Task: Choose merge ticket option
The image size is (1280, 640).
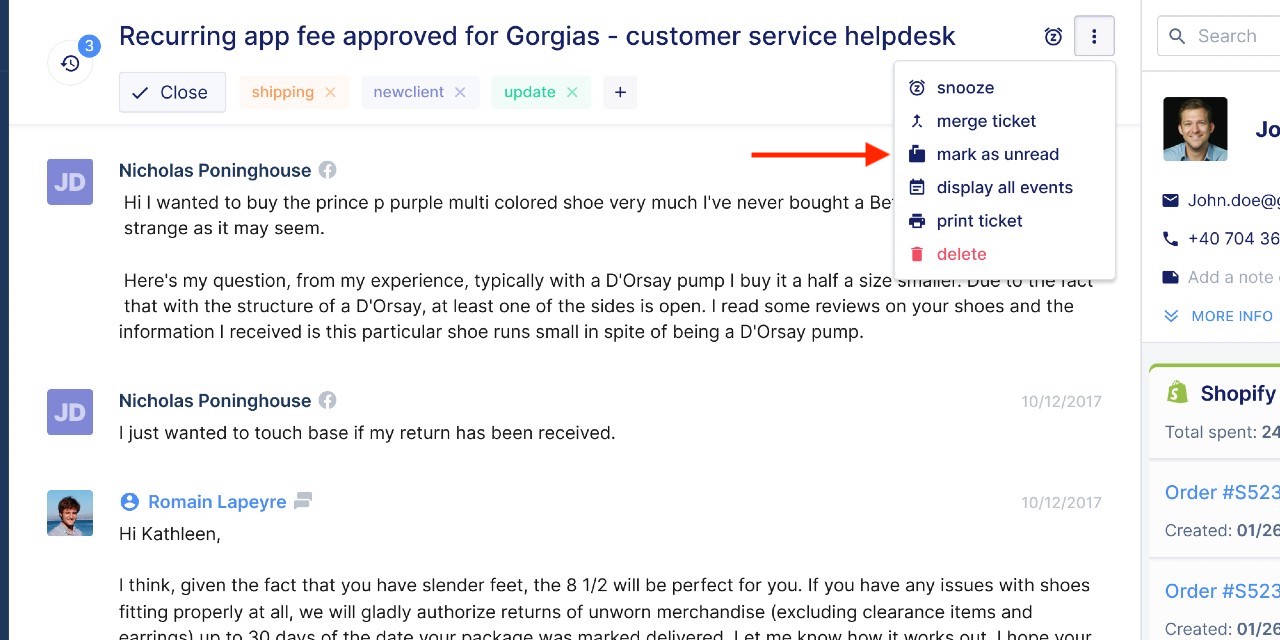Action: click(985, 121)
